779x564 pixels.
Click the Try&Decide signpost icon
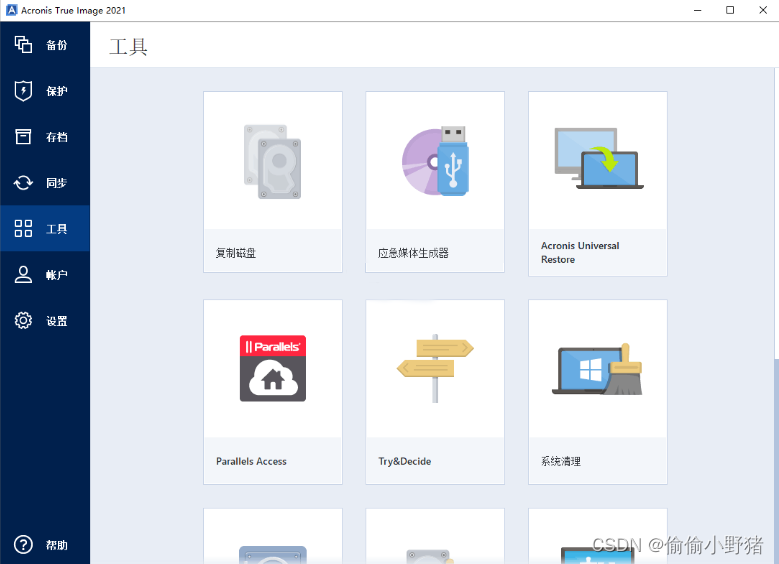click(435, 368)
